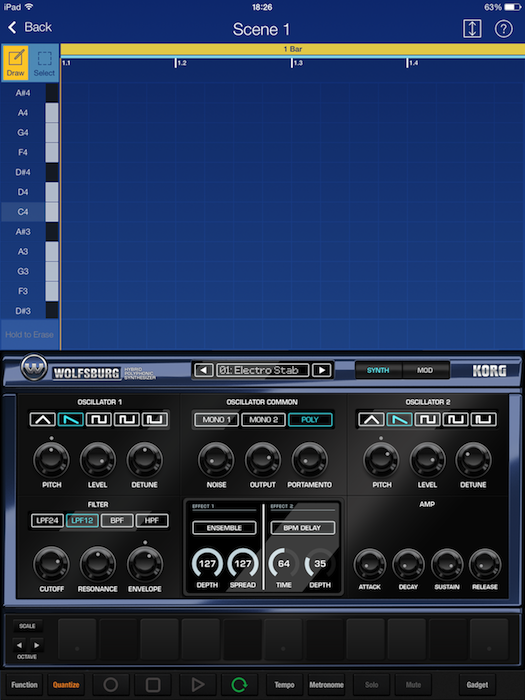Open the Quantize options

66,684
